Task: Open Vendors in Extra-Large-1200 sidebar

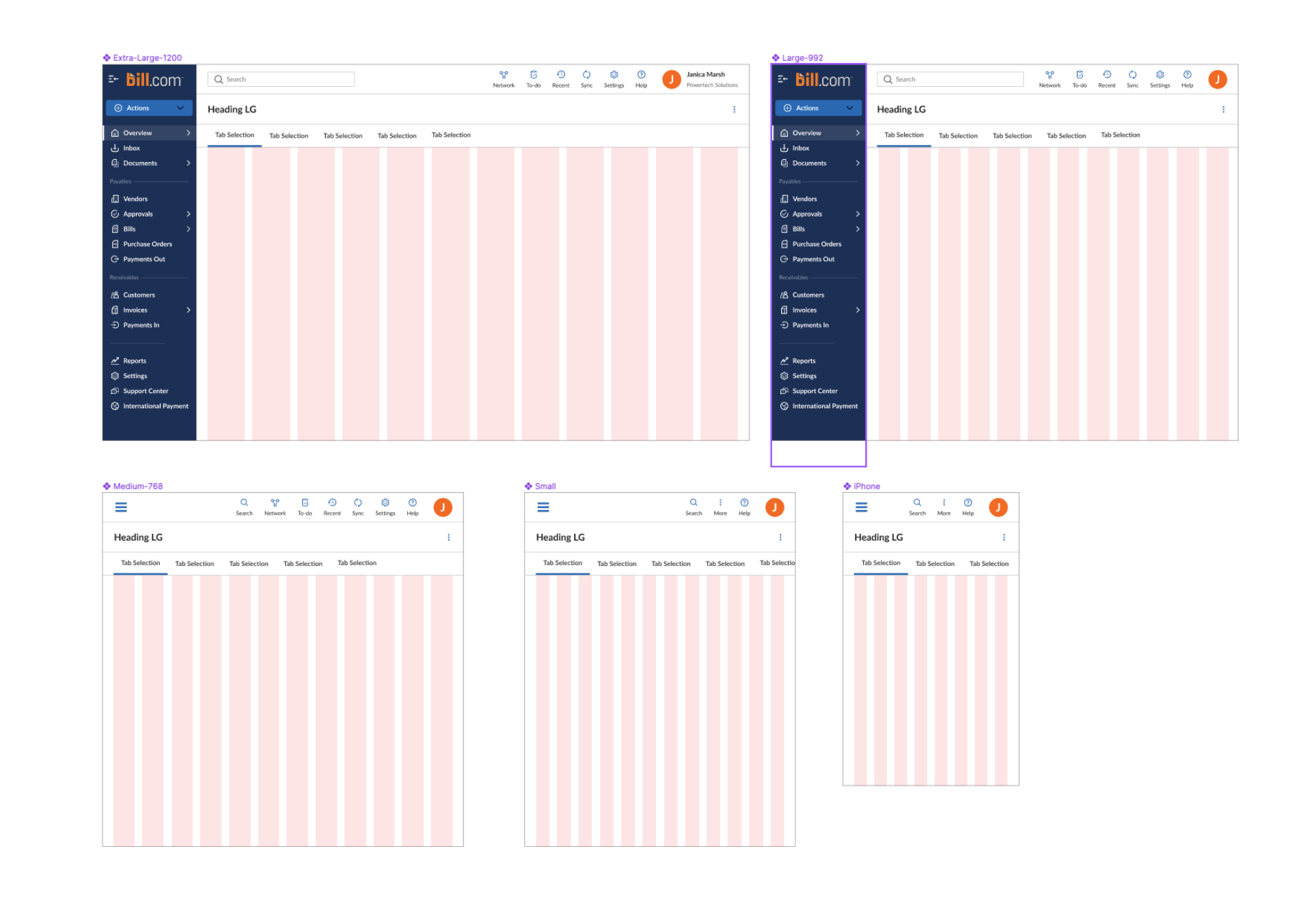Action: (135, 199)
